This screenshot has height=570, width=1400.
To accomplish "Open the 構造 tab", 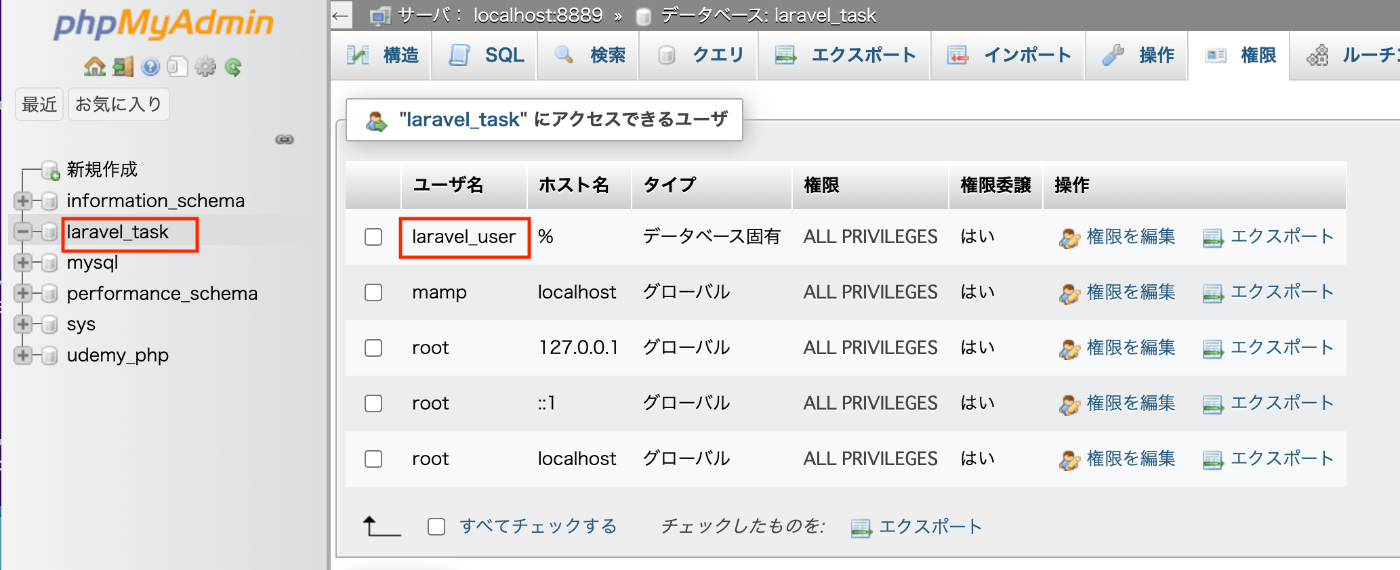I will point(383,55).
